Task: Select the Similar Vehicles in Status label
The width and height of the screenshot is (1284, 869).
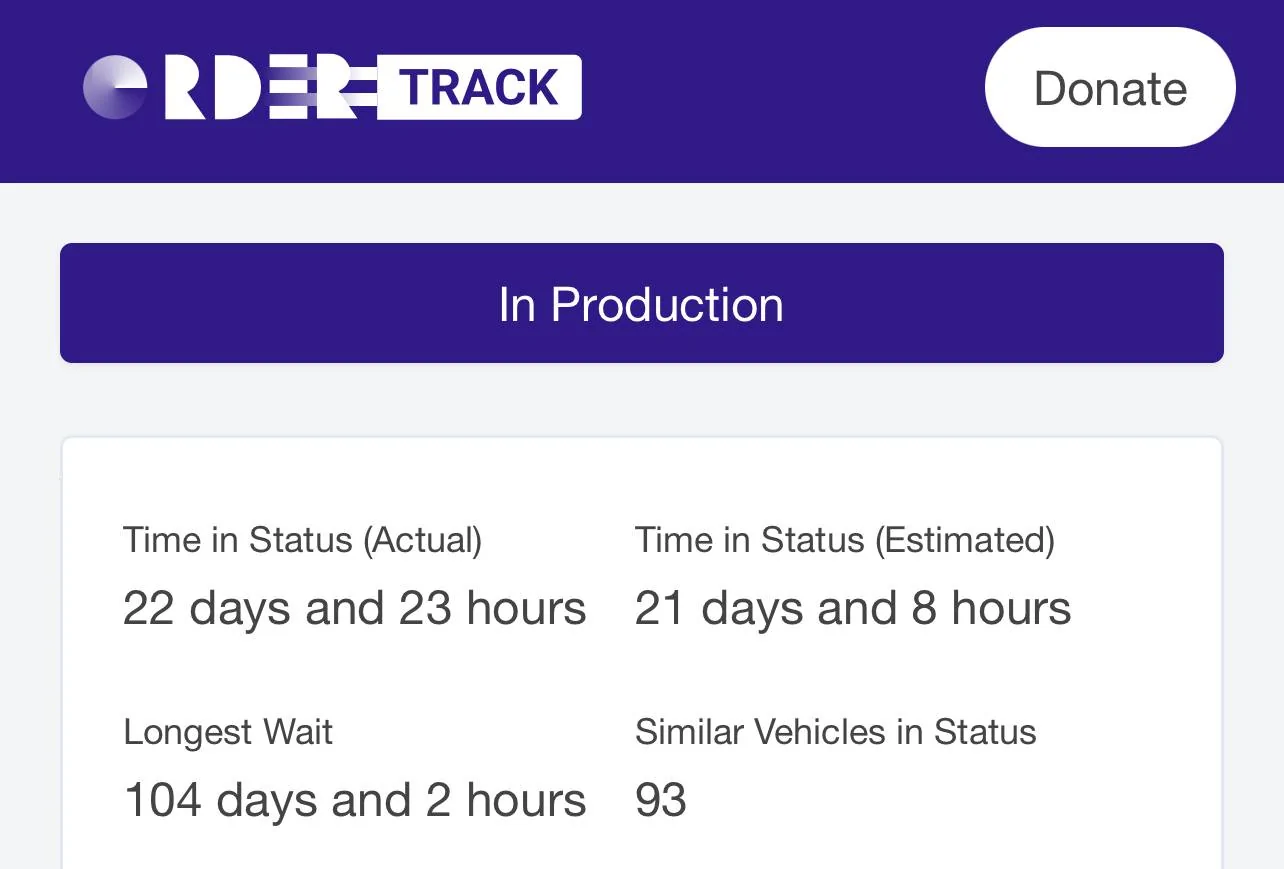Action: (x=835, y=732)
